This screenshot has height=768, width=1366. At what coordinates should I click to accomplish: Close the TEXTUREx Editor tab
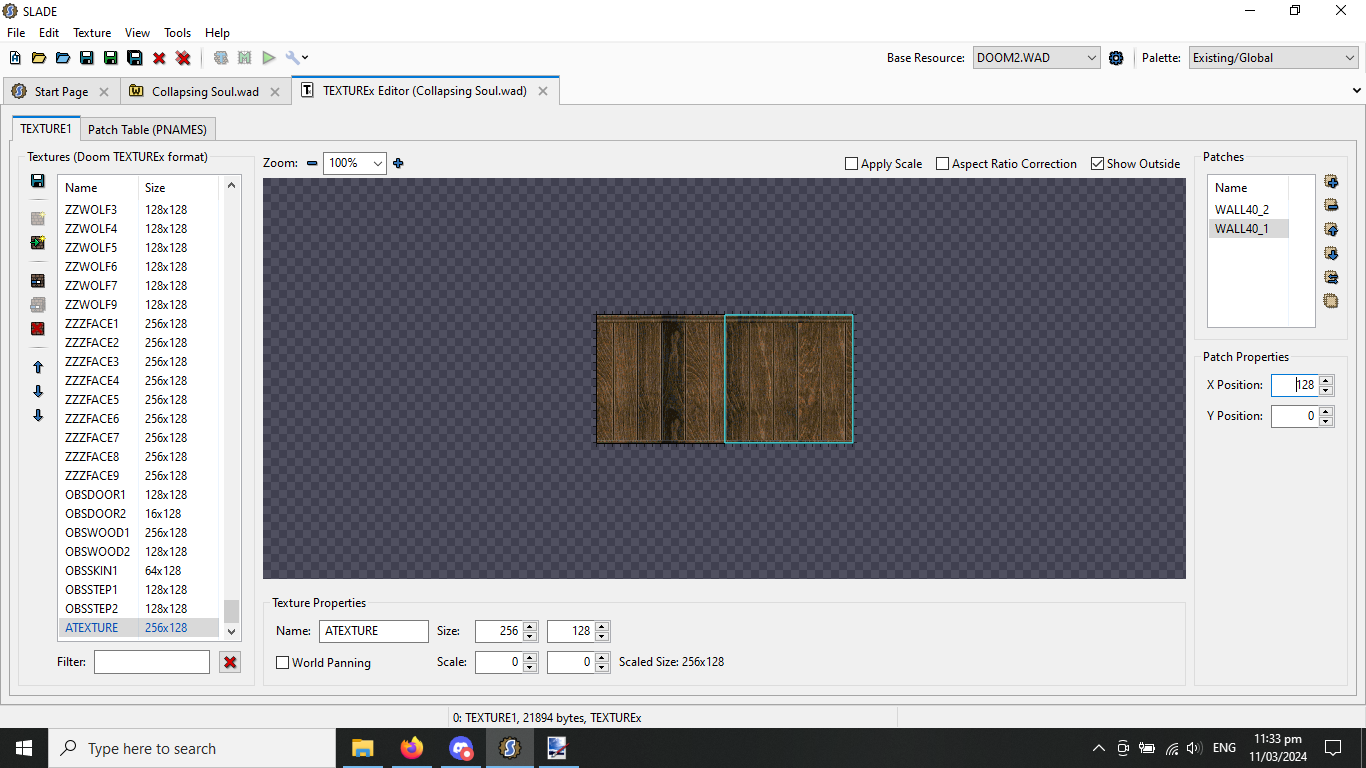(543, 91)
